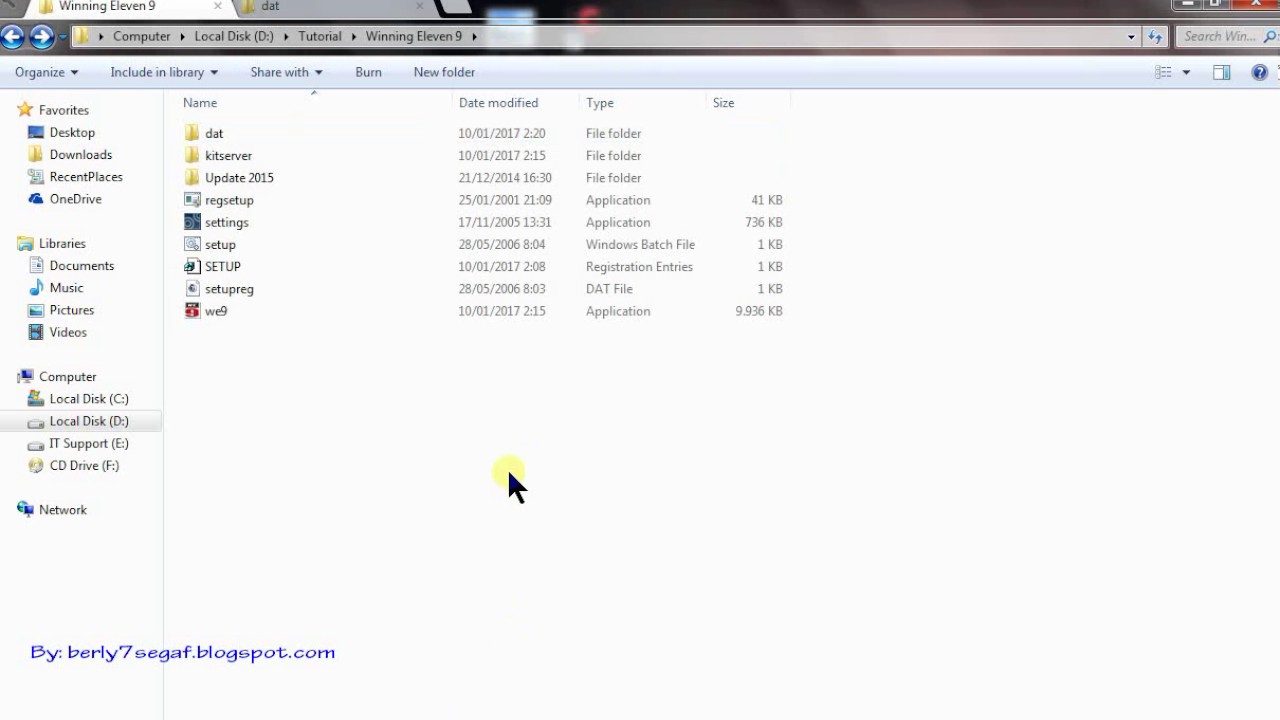Click the CD Drive (F:) disc icon
1280x720 pixels.
(36, 465)
